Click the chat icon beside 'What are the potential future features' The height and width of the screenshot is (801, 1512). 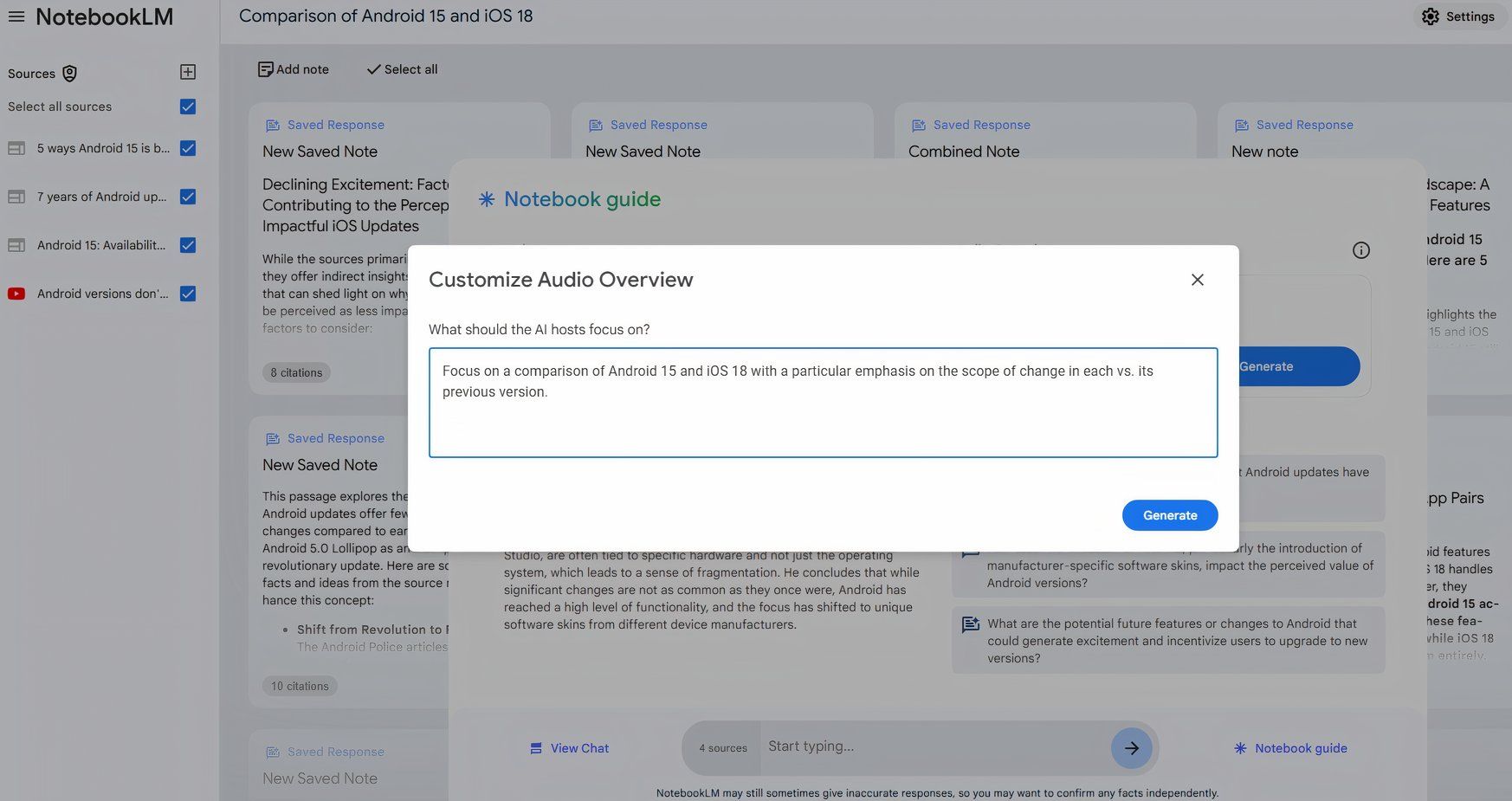(971, 624)
